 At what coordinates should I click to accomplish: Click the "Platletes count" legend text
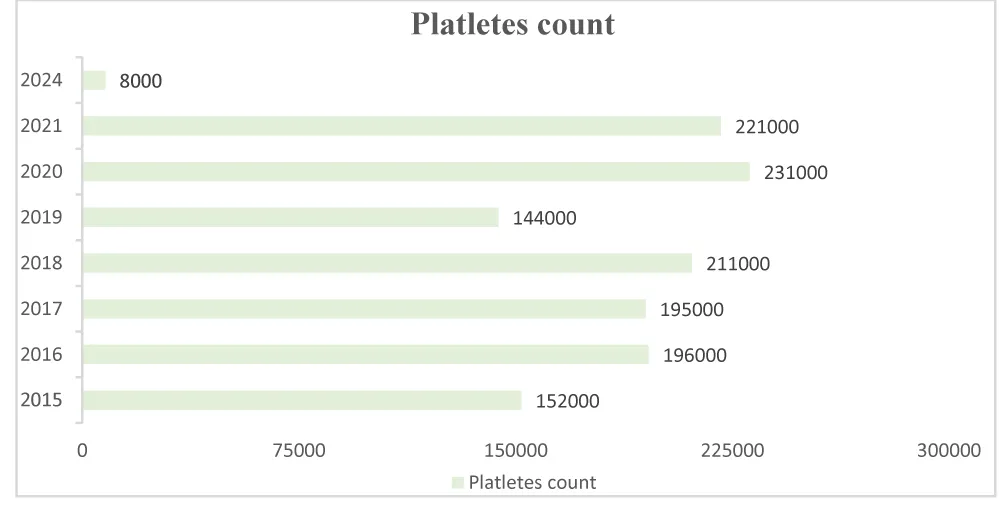tap(532, 483)
